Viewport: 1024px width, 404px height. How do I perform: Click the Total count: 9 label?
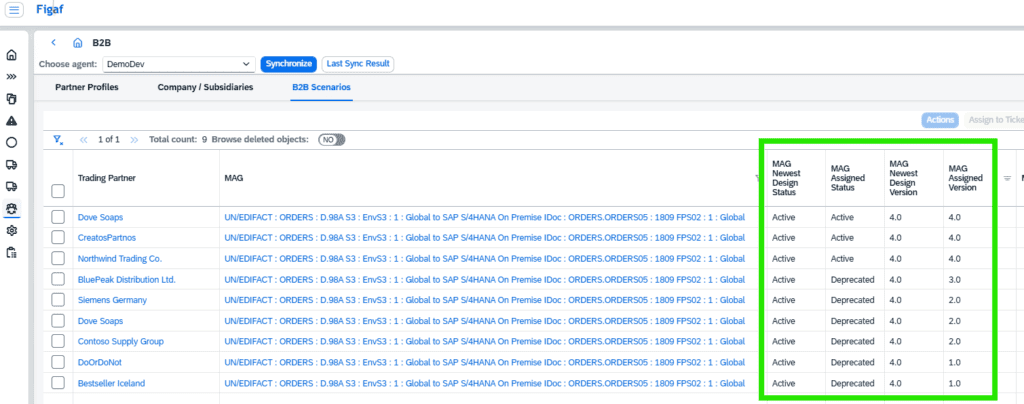click(x=178, y=140)
